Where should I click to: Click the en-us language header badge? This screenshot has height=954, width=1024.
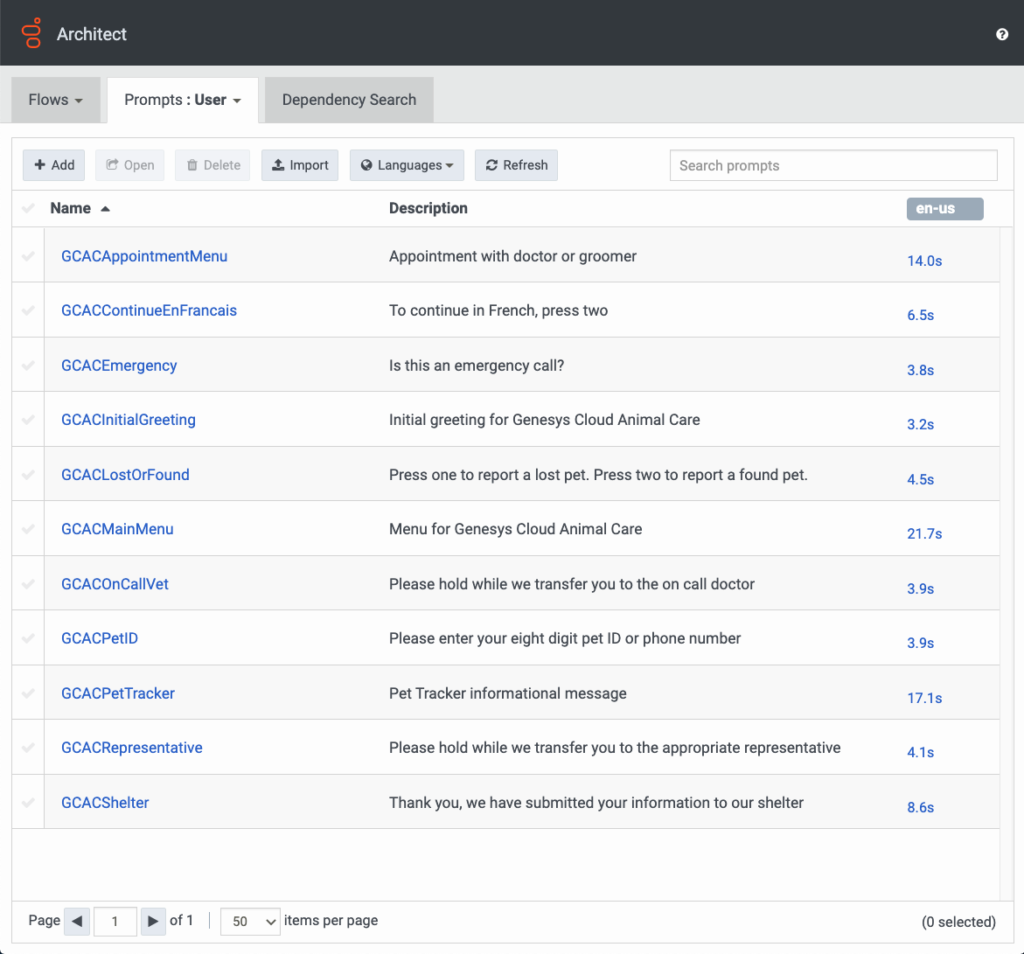(944, 209)
